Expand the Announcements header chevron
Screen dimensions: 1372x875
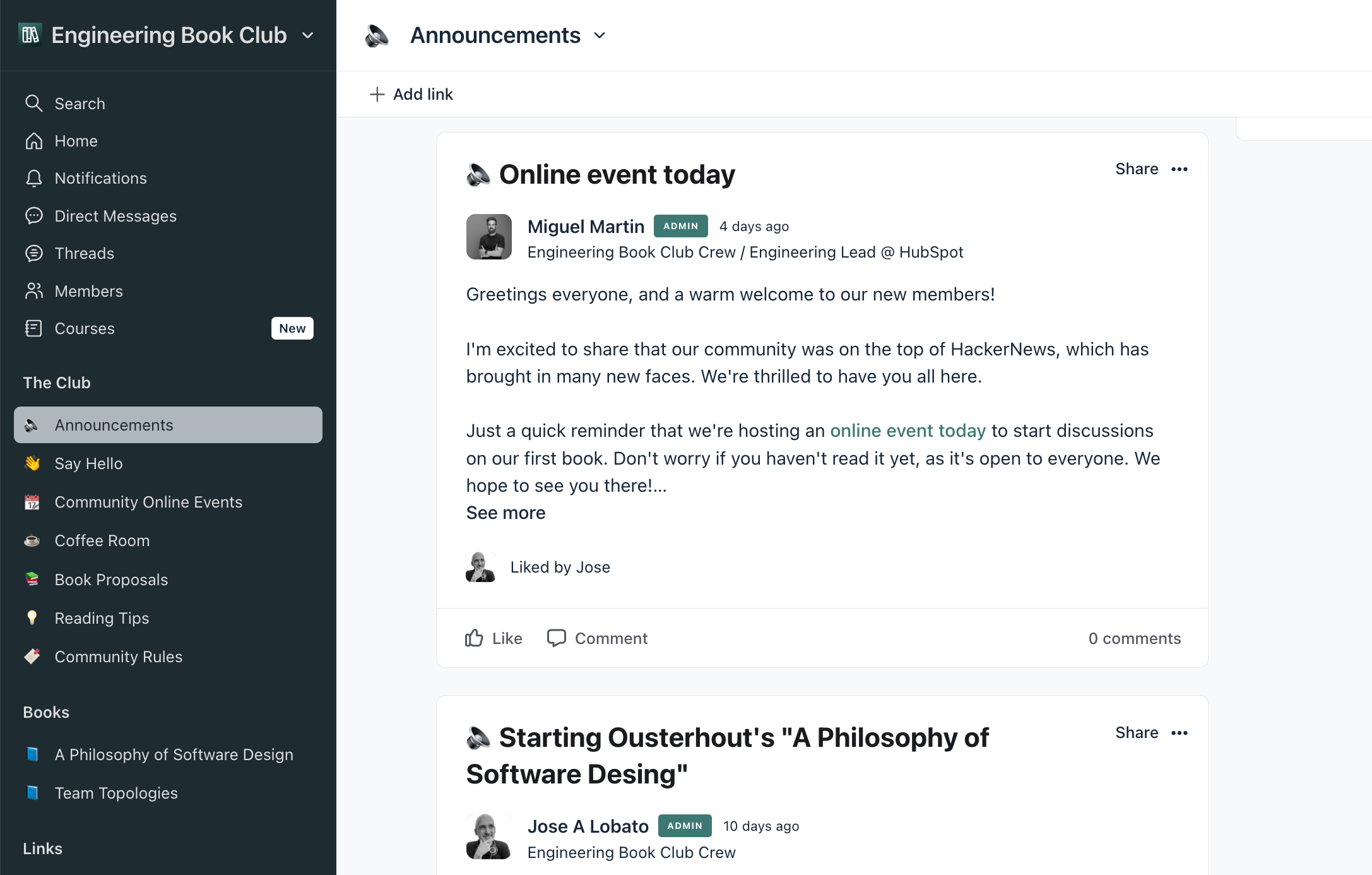click(600, 35)
